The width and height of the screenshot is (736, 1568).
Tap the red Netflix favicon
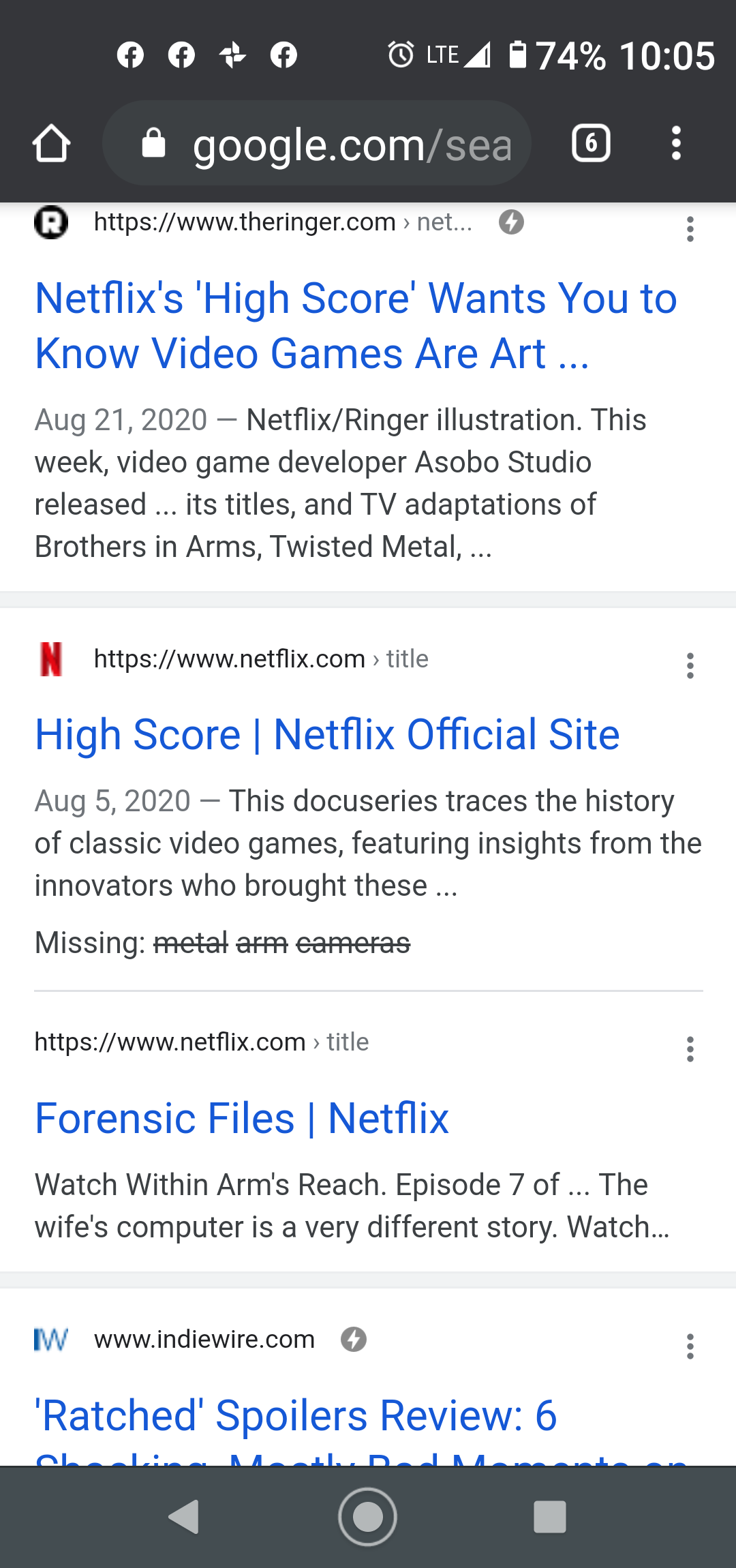coord(51,659)
